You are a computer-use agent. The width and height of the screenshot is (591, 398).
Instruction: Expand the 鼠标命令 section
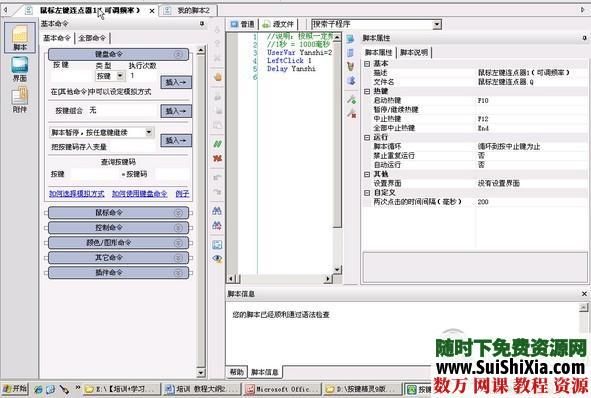pos(118,213)
